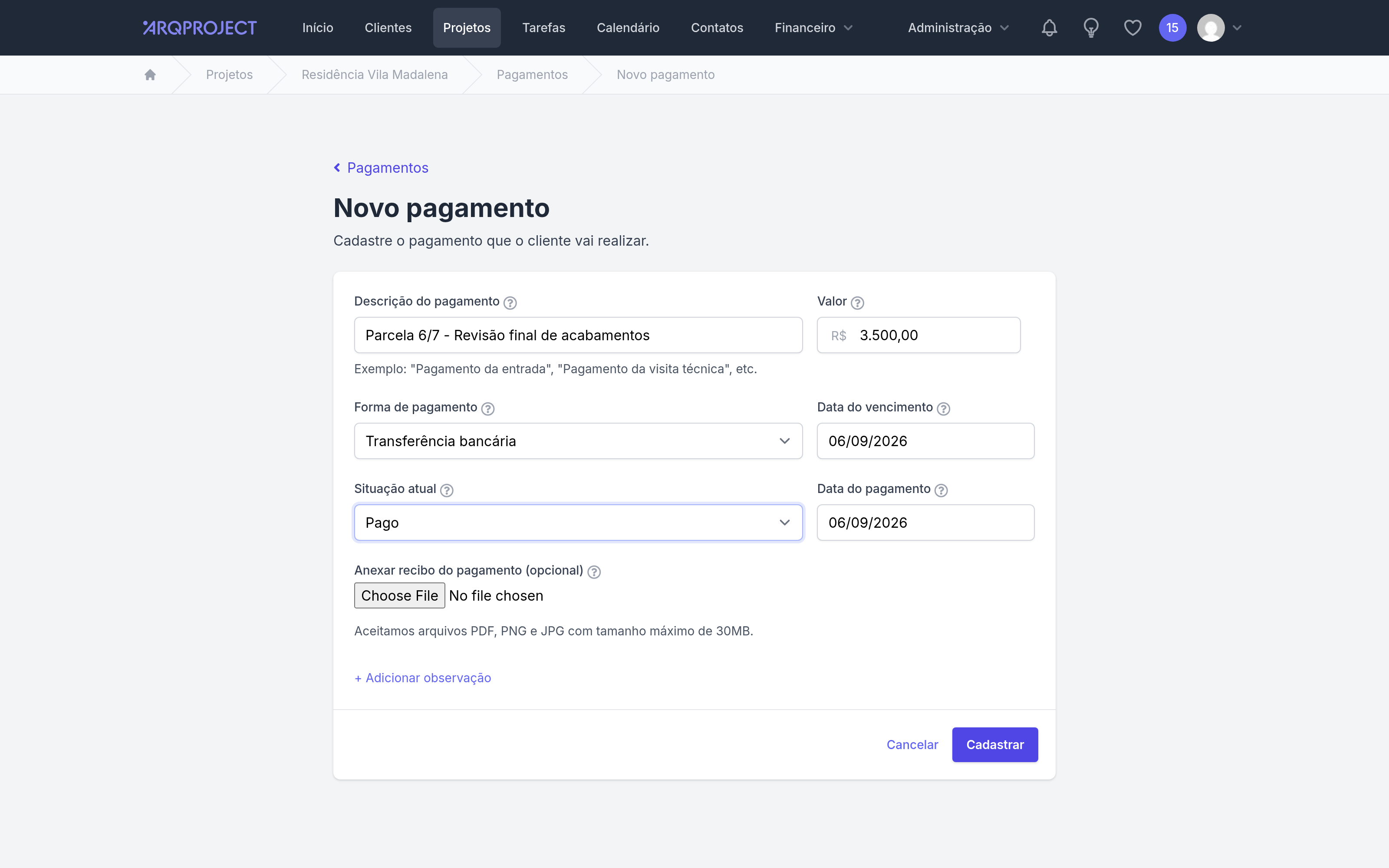The height and width of the screenshot is (868, 1389).
Task: Click the Data do vencimento field
Action: click(x=925, y=441)
